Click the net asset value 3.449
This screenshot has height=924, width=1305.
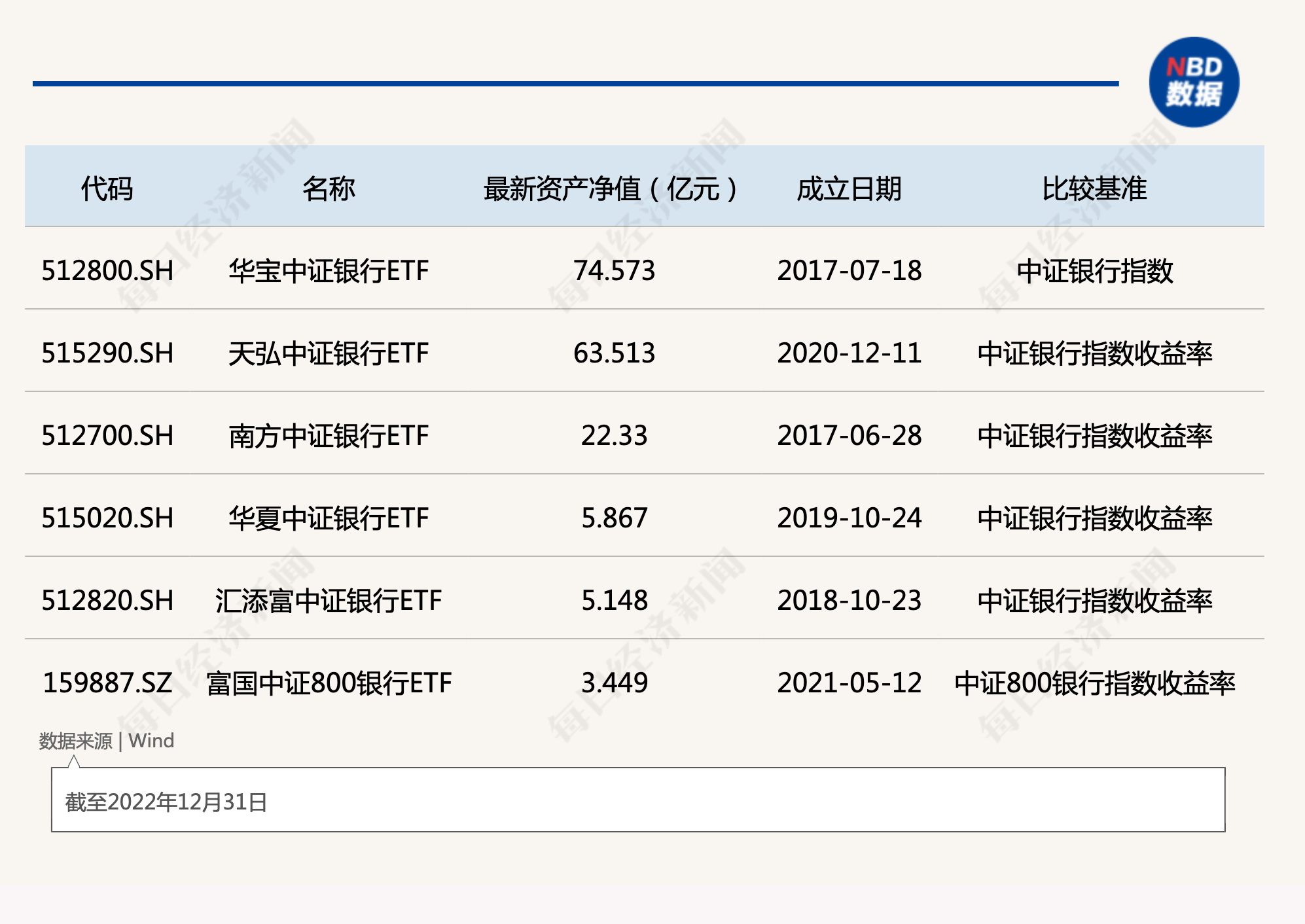click(x=614, y=683)
